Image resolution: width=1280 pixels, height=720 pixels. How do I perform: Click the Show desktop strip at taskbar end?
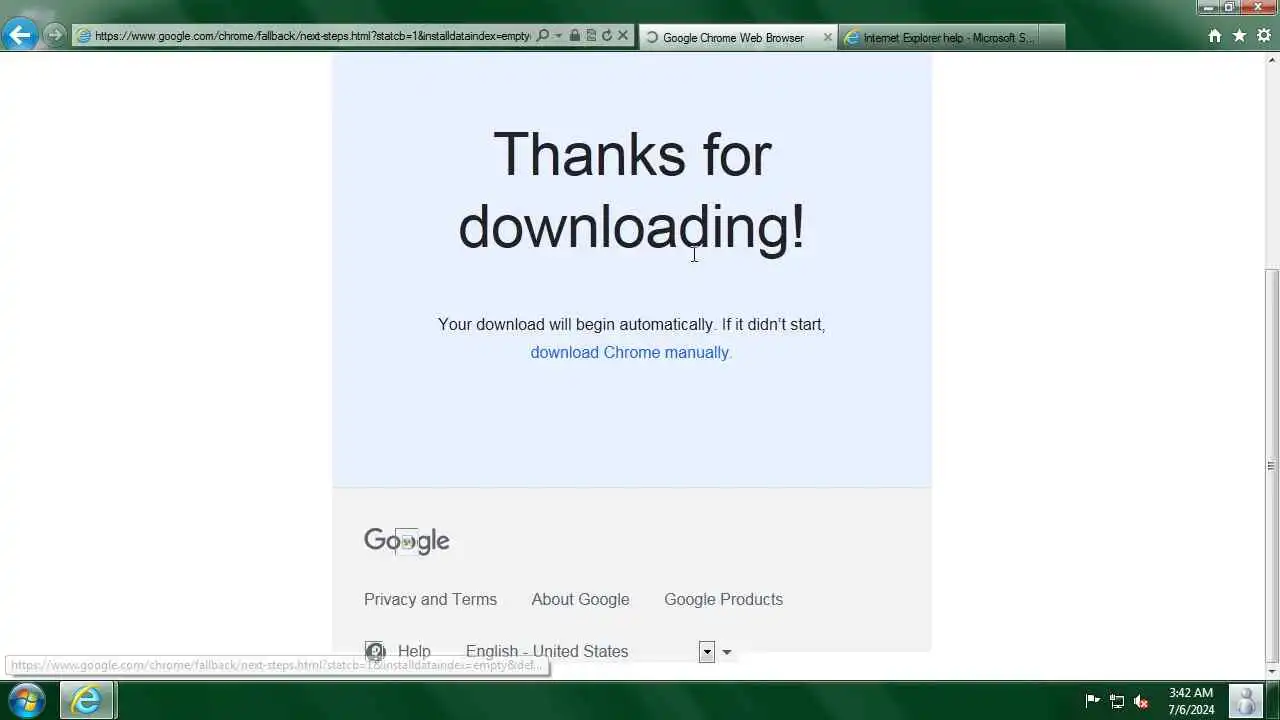pyautogui.click(x=1273, y=701)
